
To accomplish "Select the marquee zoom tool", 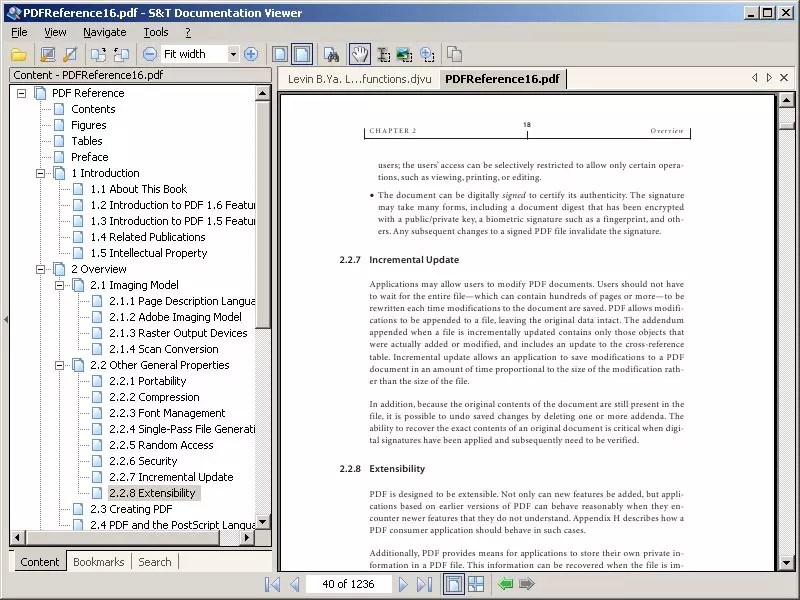I will tap(427, 54).
